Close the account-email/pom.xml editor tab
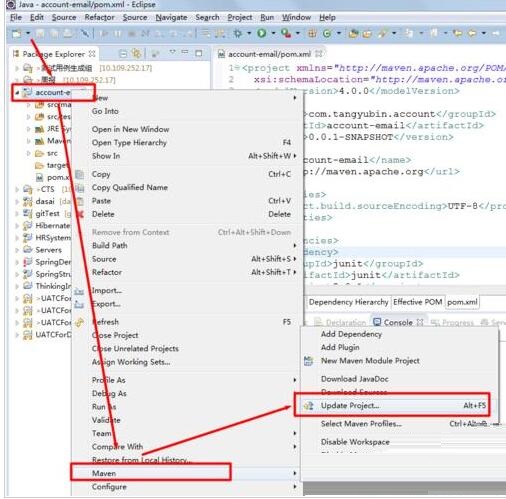Image resolution: width=506 pixels, height=499 pixels. click(x=318, y=53)
